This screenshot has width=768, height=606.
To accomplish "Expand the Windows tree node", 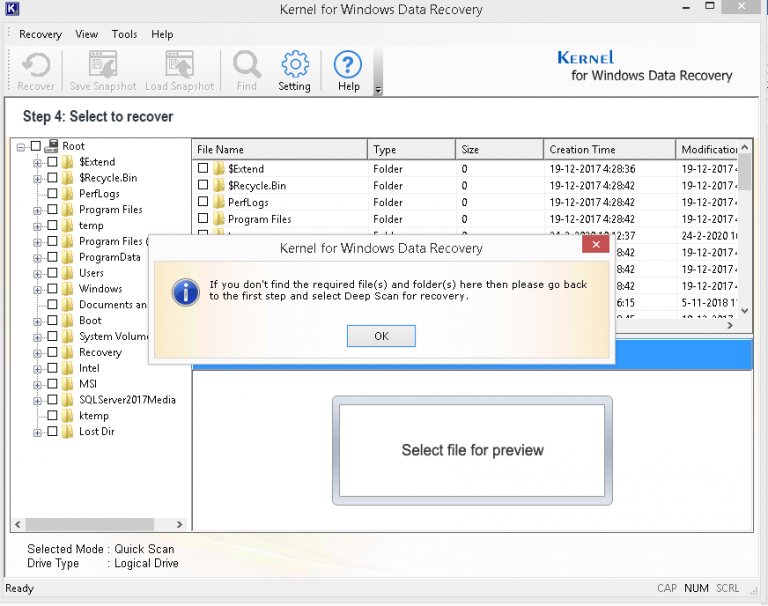I will 37,290.
